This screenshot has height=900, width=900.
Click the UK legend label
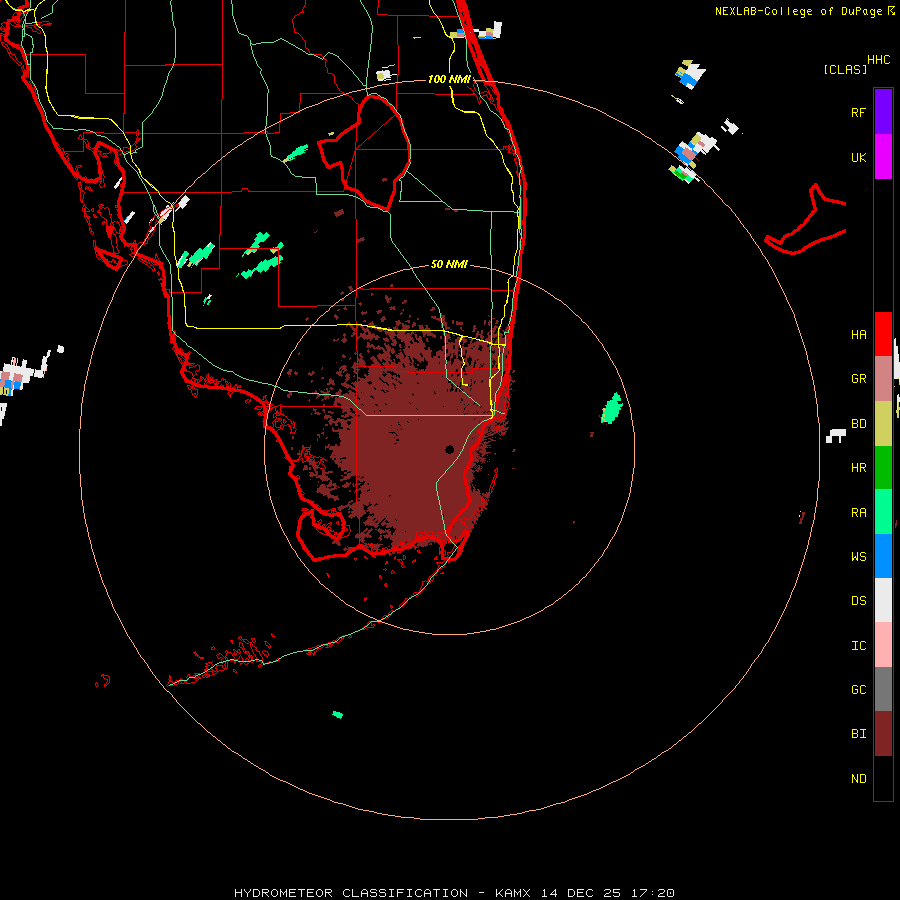(x=858, y=157)
